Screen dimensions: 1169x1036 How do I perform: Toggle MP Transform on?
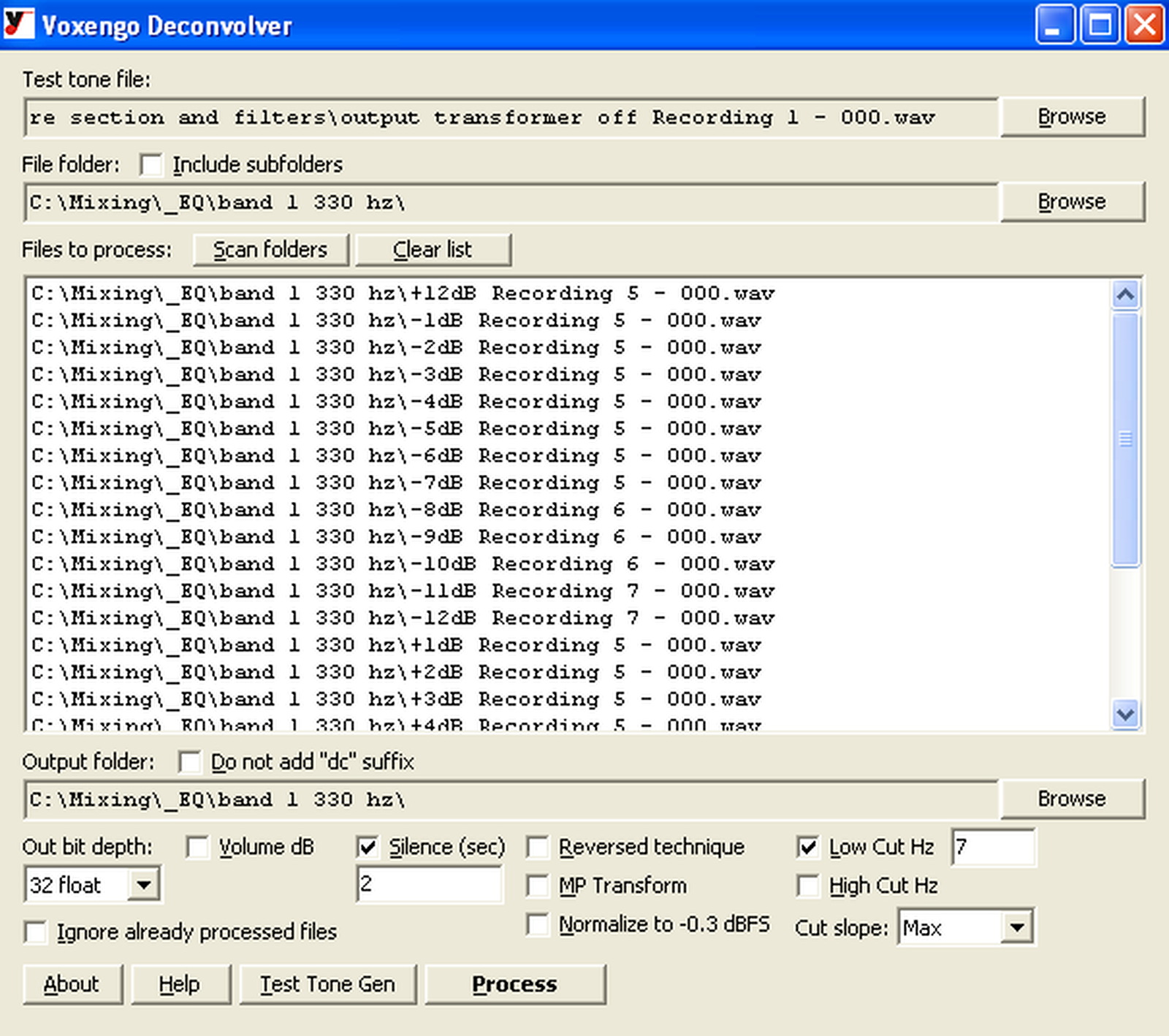pos(538,885)
